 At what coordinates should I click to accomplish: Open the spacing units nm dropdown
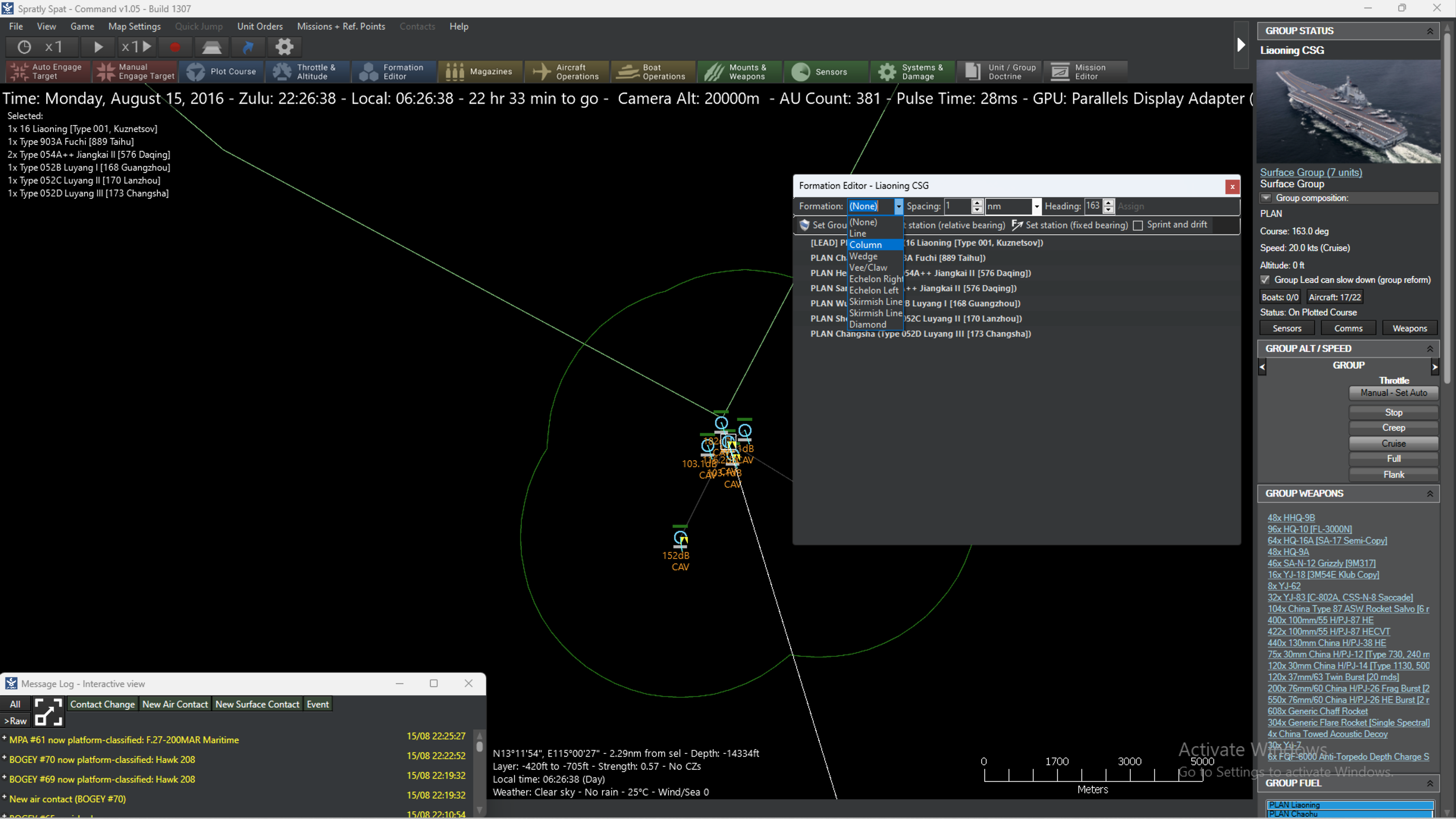click(x=1036, y=206)
